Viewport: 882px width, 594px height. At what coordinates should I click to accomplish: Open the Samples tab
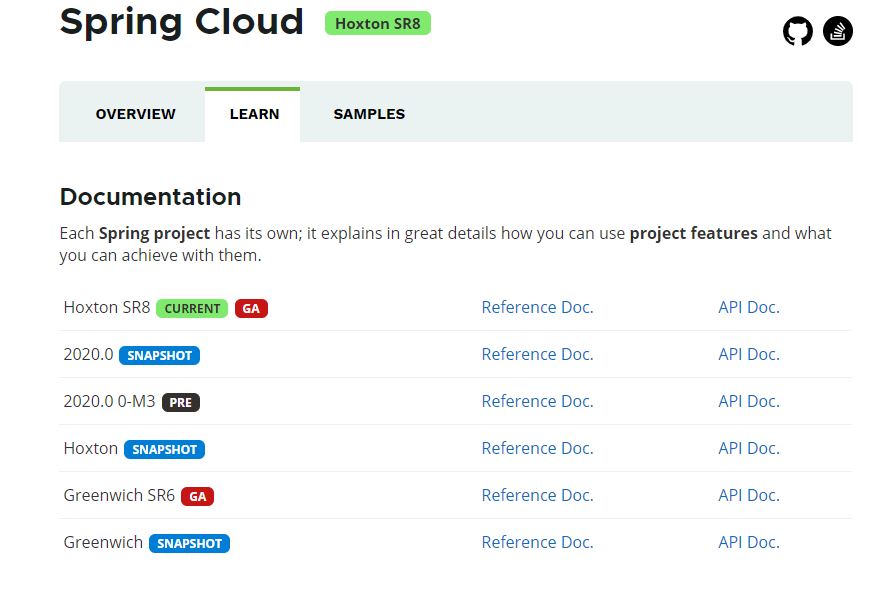369,114
